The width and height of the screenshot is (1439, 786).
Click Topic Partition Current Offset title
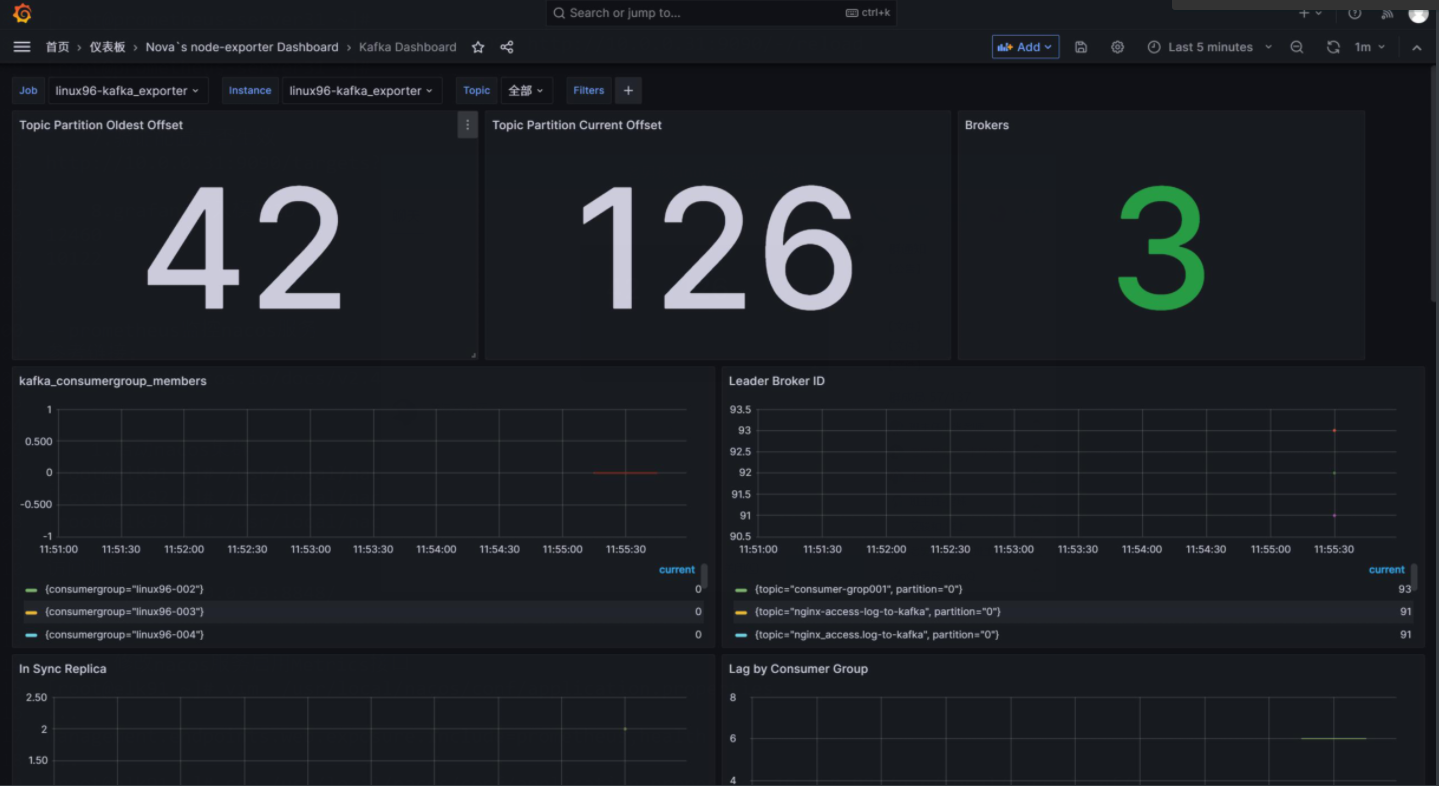[x=577, y=125]
